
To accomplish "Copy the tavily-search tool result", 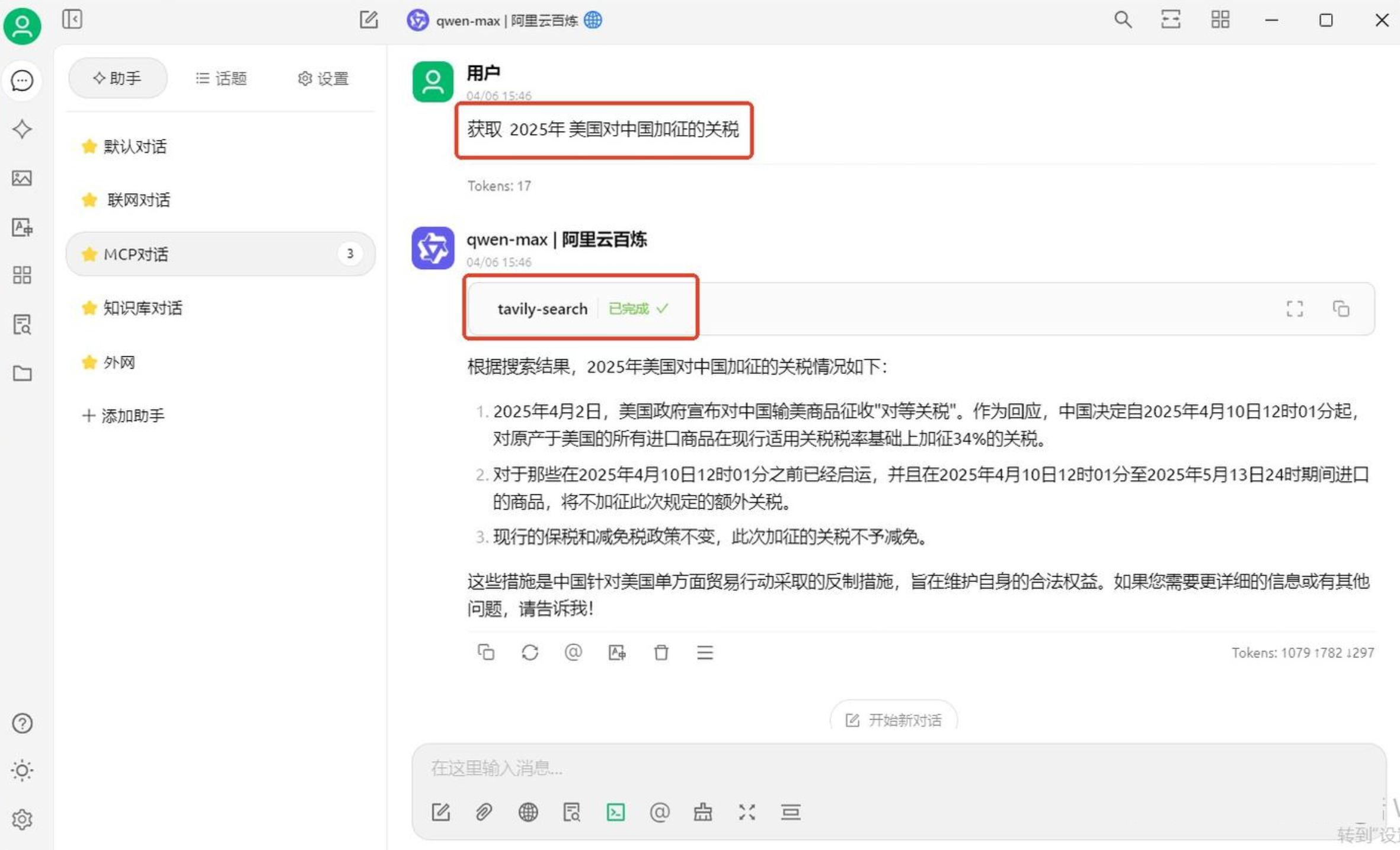I will 1341,309.
